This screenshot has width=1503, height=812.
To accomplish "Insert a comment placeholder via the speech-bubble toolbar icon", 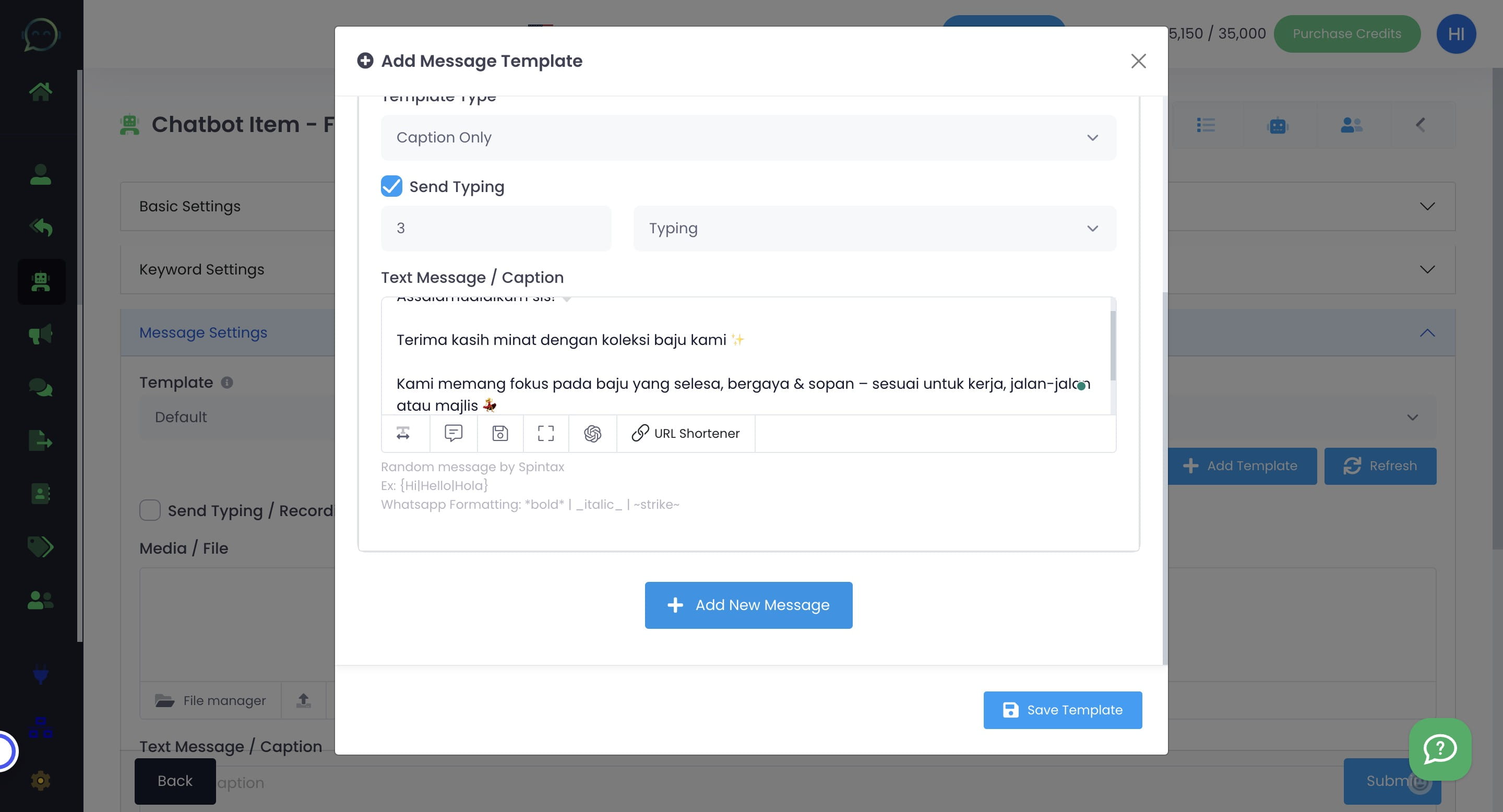I will 454,433.
